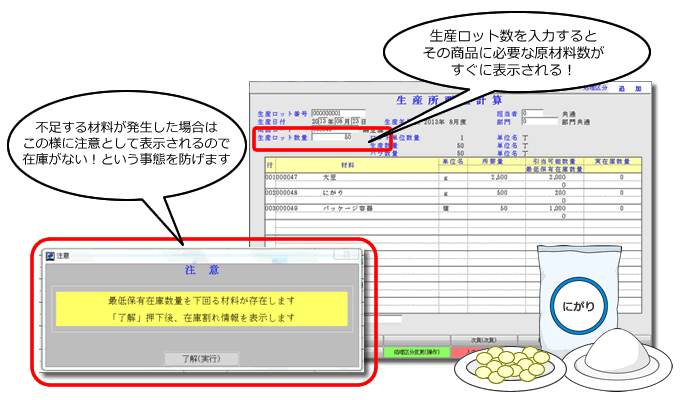This screenshot has width=682, height=400.
Task: Click the 実在庫数量 column header
Action: pyautogui.click(x=621, y=160)
